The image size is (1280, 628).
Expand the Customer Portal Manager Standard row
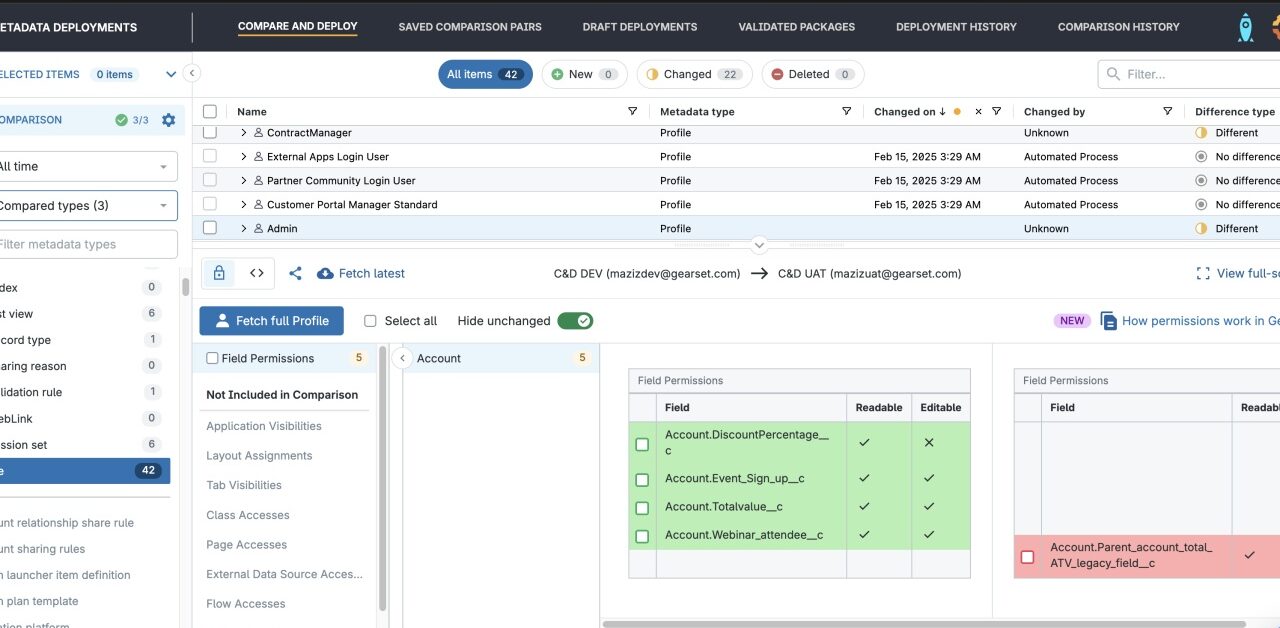point(243,204)
